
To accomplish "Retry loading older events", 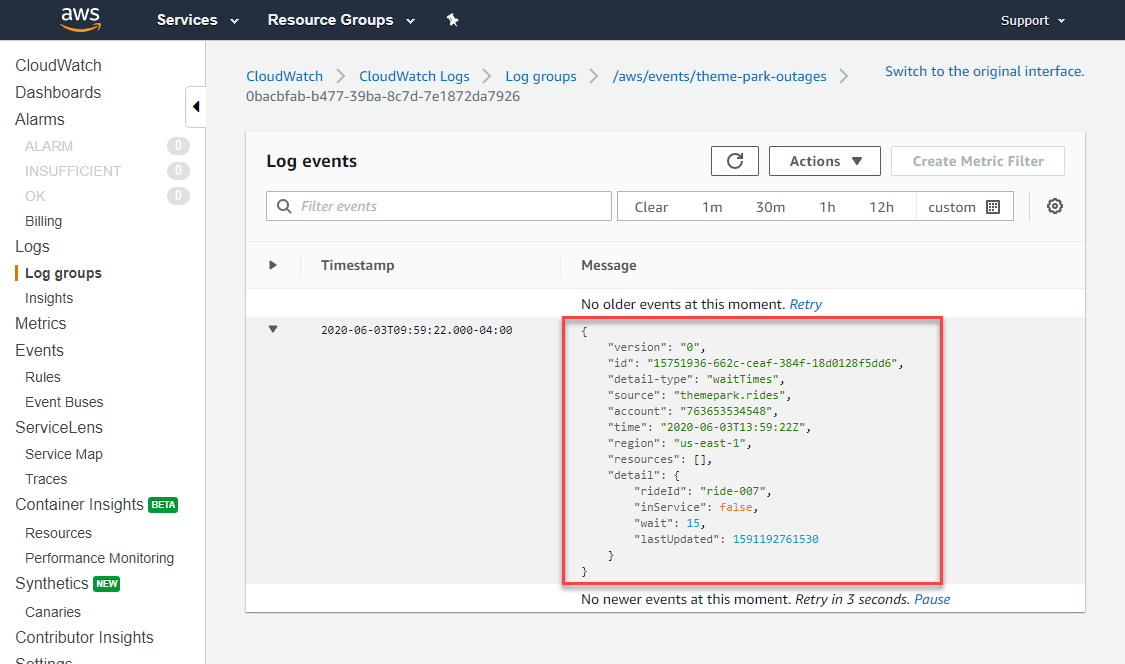I will (x=805, y=304).
